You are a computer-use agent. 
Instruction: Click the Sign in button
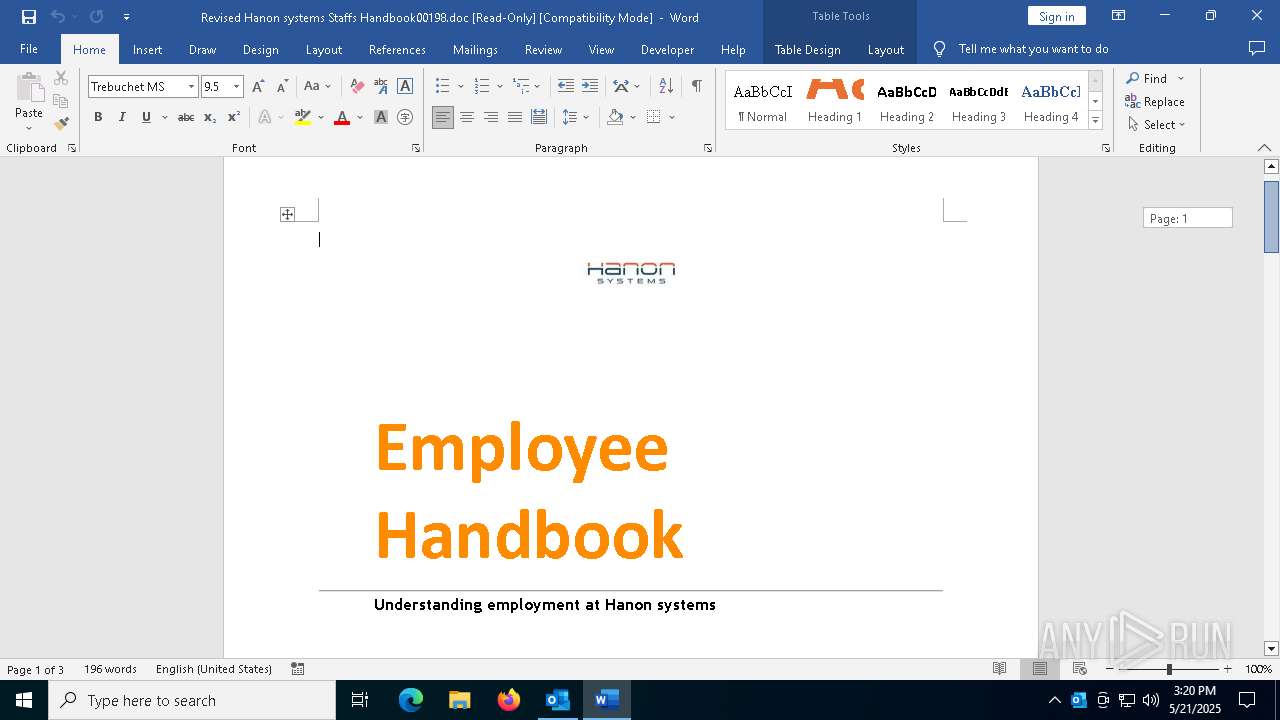[x=1056, y=16]
